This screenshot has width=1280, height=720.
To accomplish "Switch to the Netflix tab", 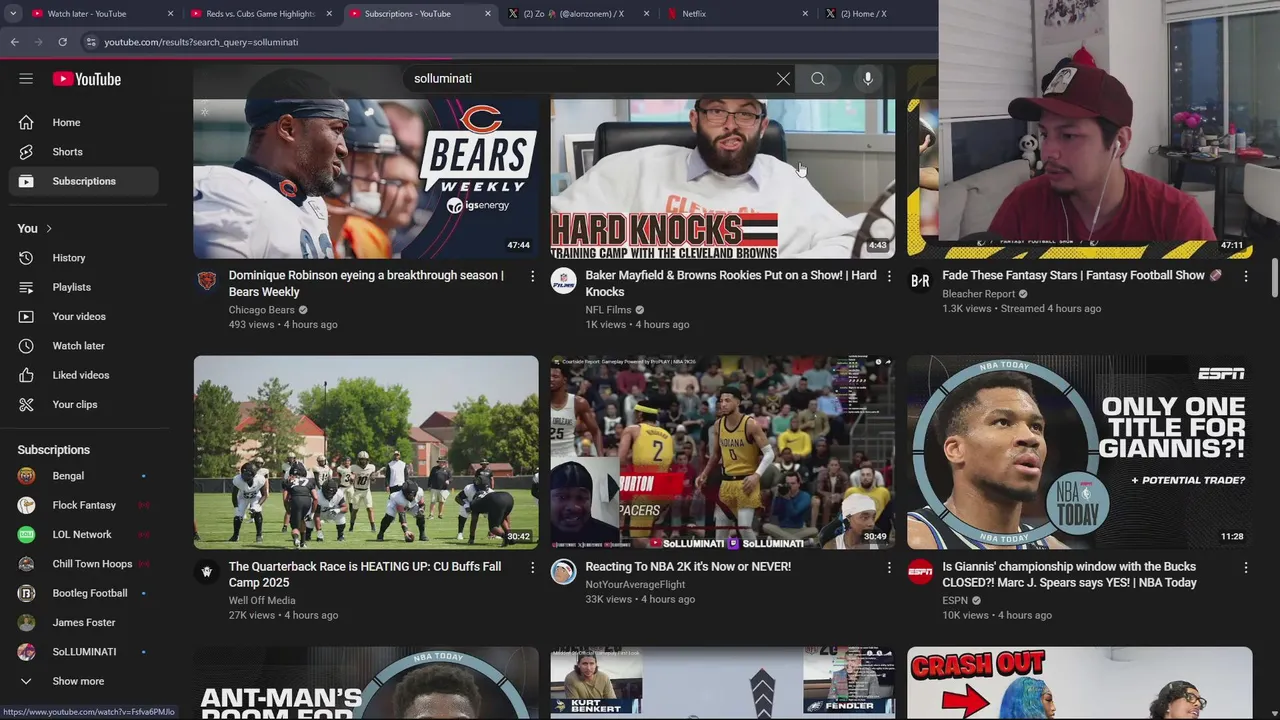I will [737, 14].
